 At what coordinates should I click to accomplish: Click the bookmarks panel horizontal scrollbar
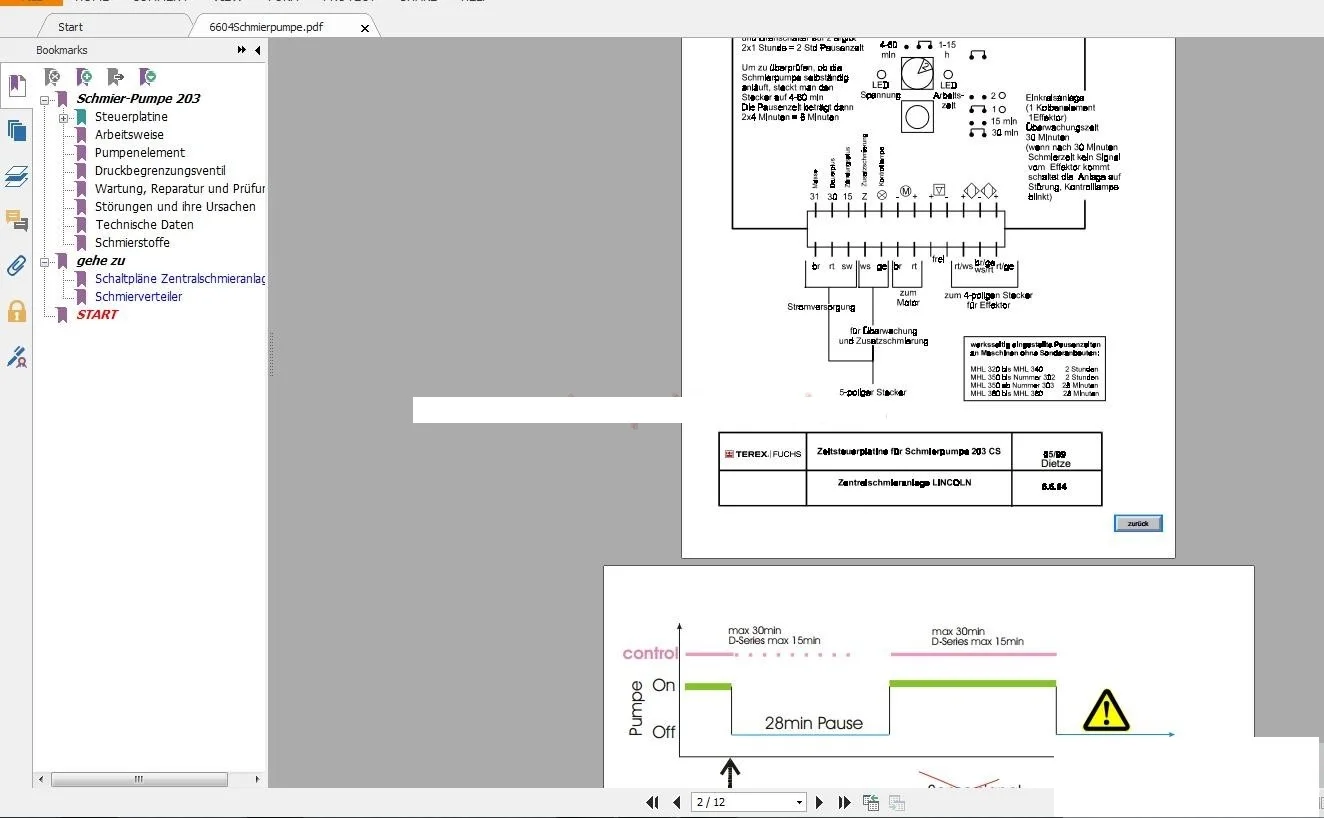tap(139, 779)
